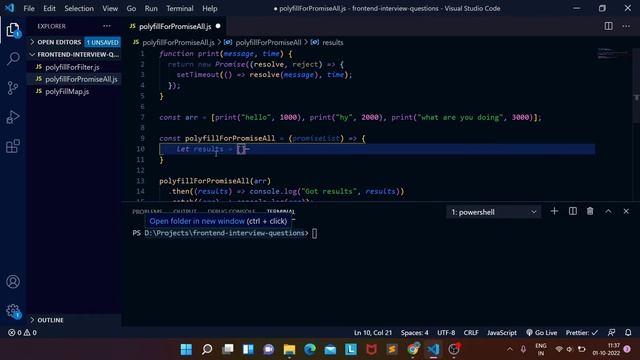The height and width of the screenshot is (360, 640).
Task: Open File Explorer from taskbar
Action: 289,349
